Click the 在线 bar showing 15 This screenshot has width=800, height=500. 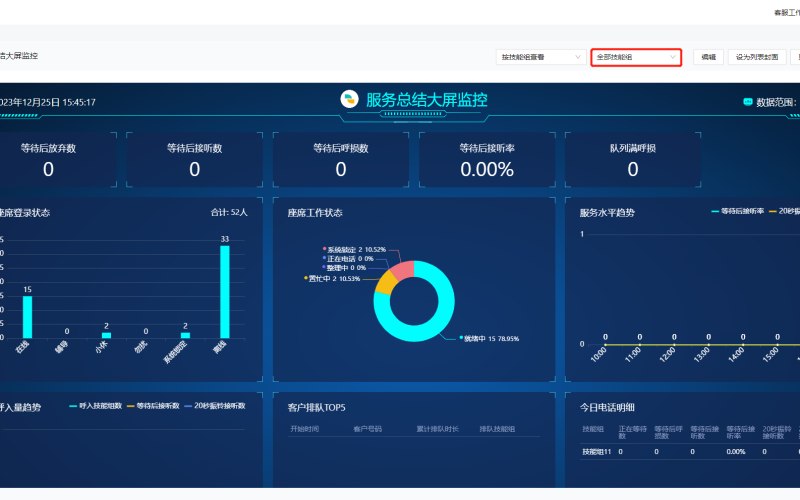point(28,317)
